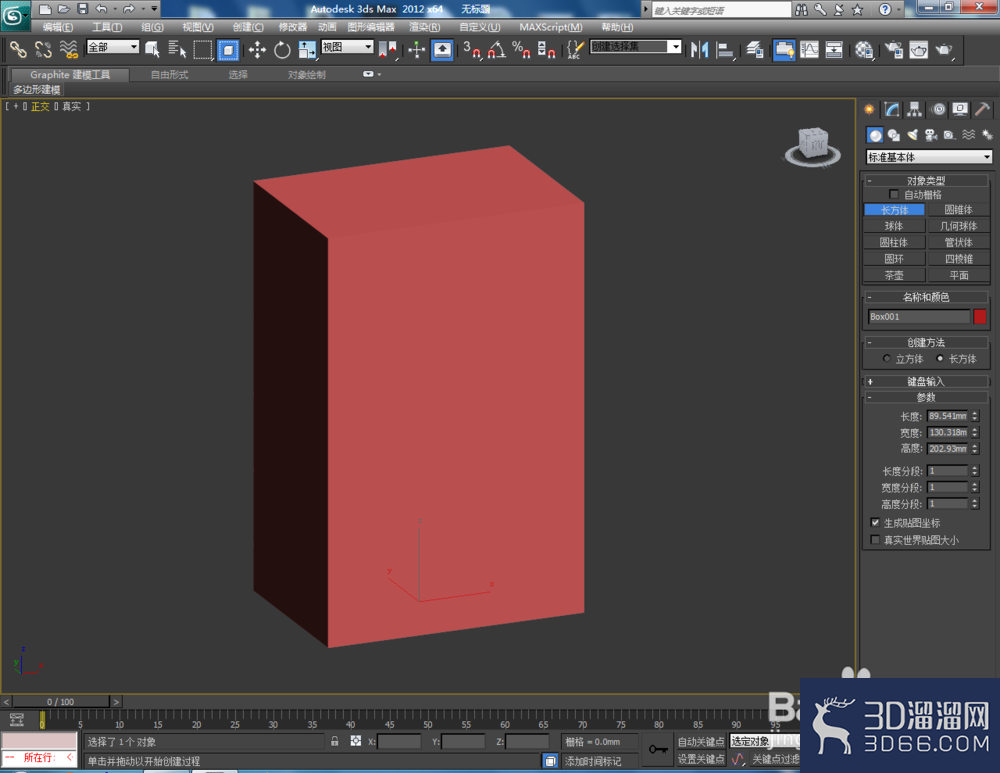This screenshot has width=1000, height=773.
Task: Uncheck 生成贴图坐标 checkbox
Action: click(875, 522)
